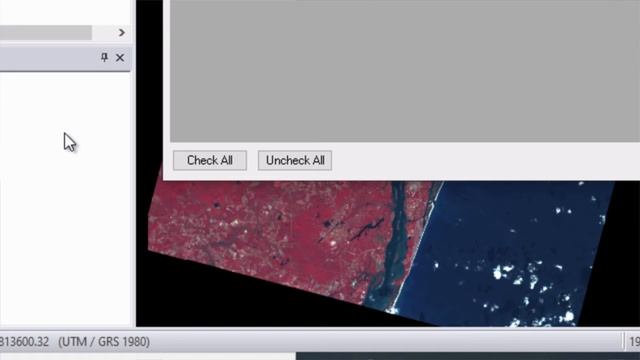640x360 pixels.
Task: Click the scrollbar right arrow in left panel
Action: (121, 33)
